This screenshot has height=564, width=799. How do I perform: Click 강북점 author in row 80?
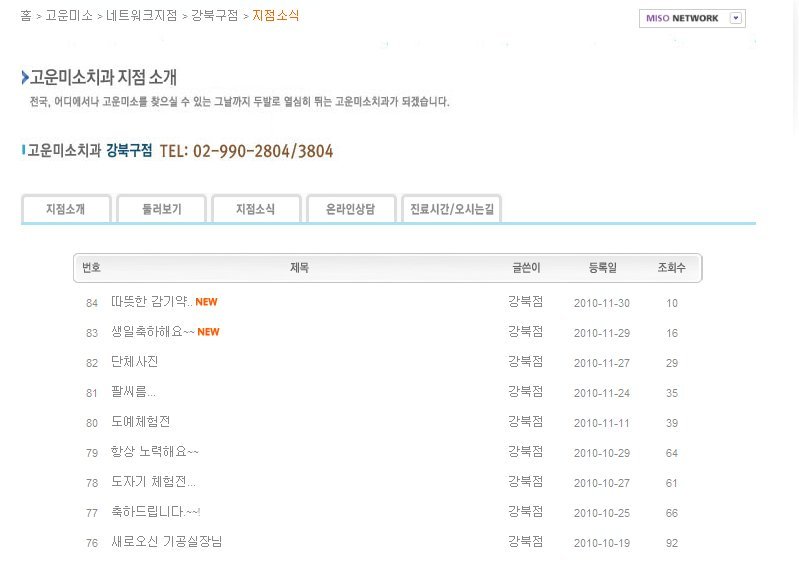[x=525, y=422]
